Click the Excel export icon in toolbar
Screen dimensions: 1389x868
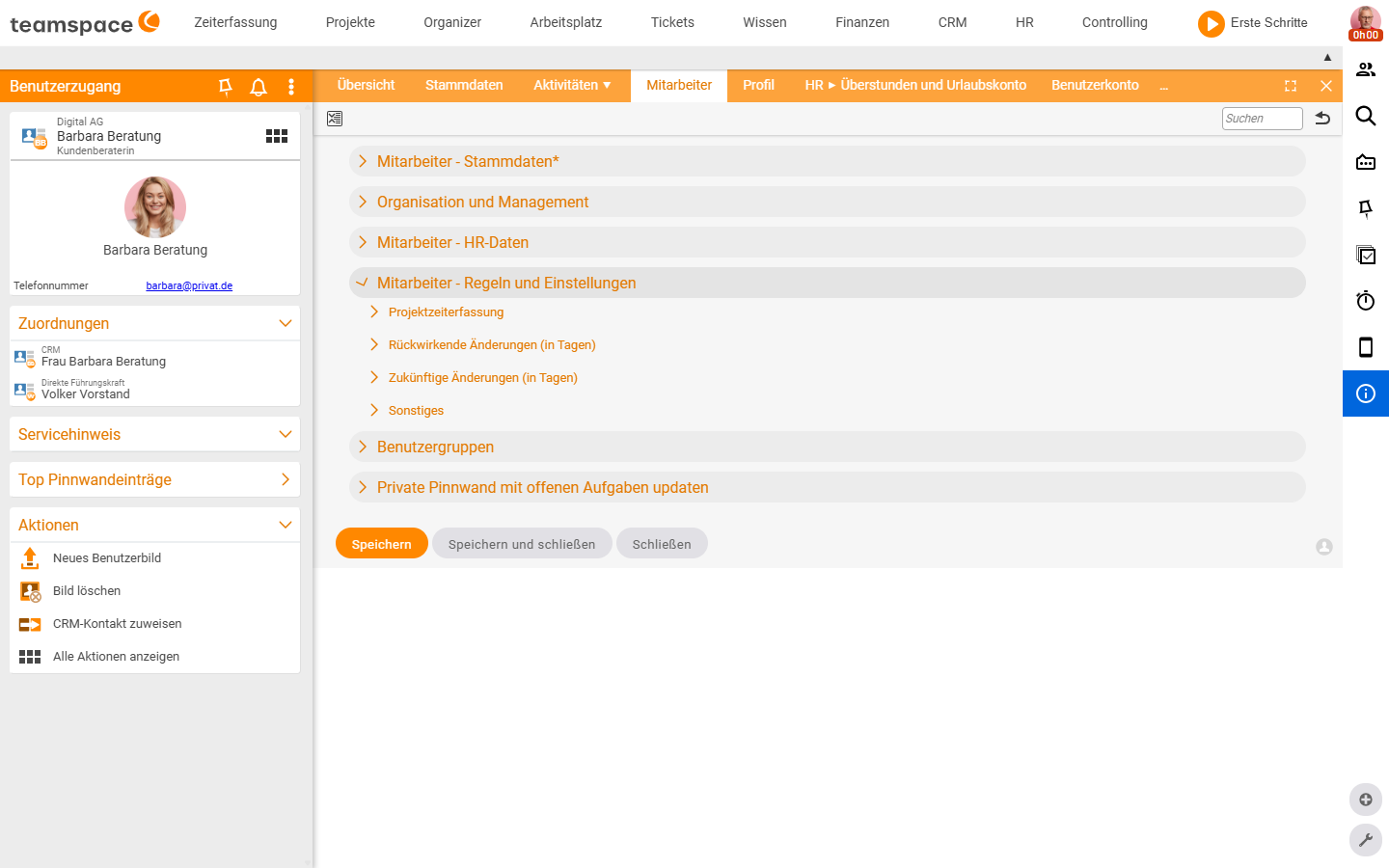tap(335, 119)
